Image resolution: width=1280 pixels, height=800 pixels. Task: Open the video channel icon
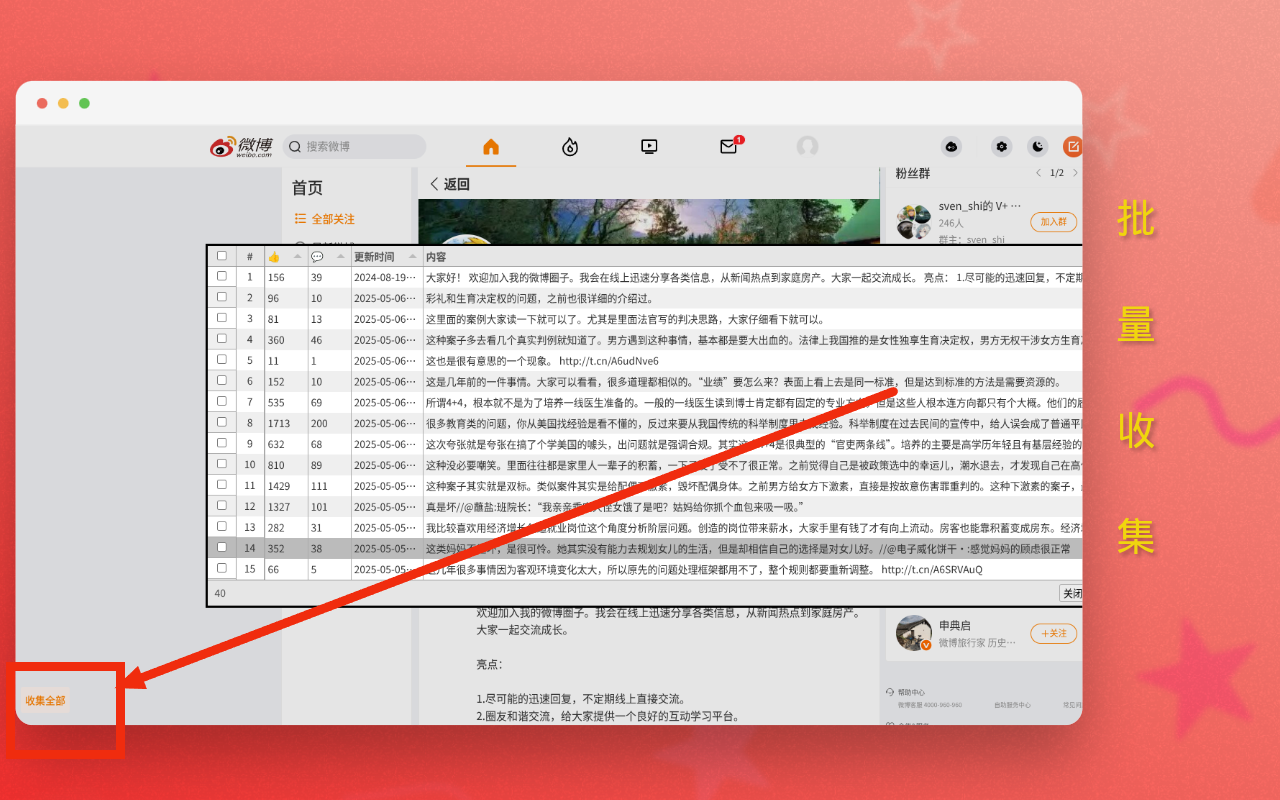pyautogui.click(x=649, y=147)
